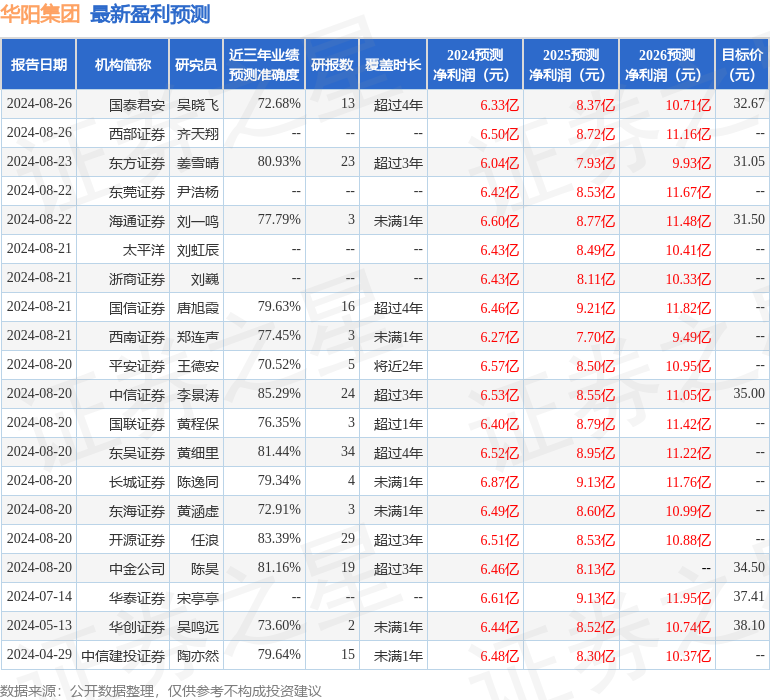
Task: Click the 最新盈利预测 heading
Action: (150, 14)
